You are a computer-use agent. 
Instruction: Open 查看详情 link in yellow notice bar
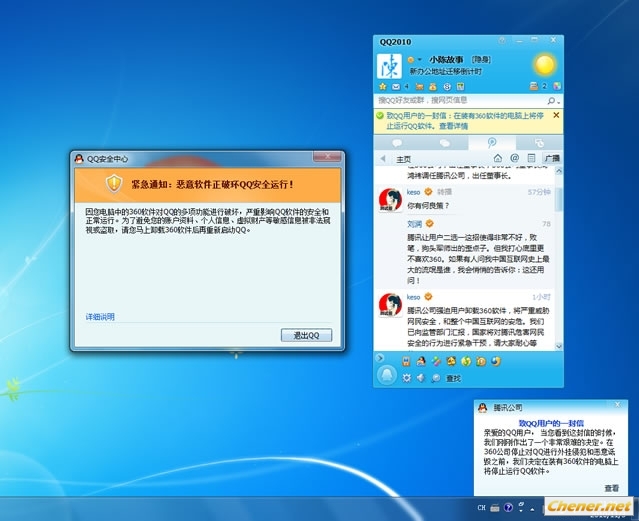(453, 126)
